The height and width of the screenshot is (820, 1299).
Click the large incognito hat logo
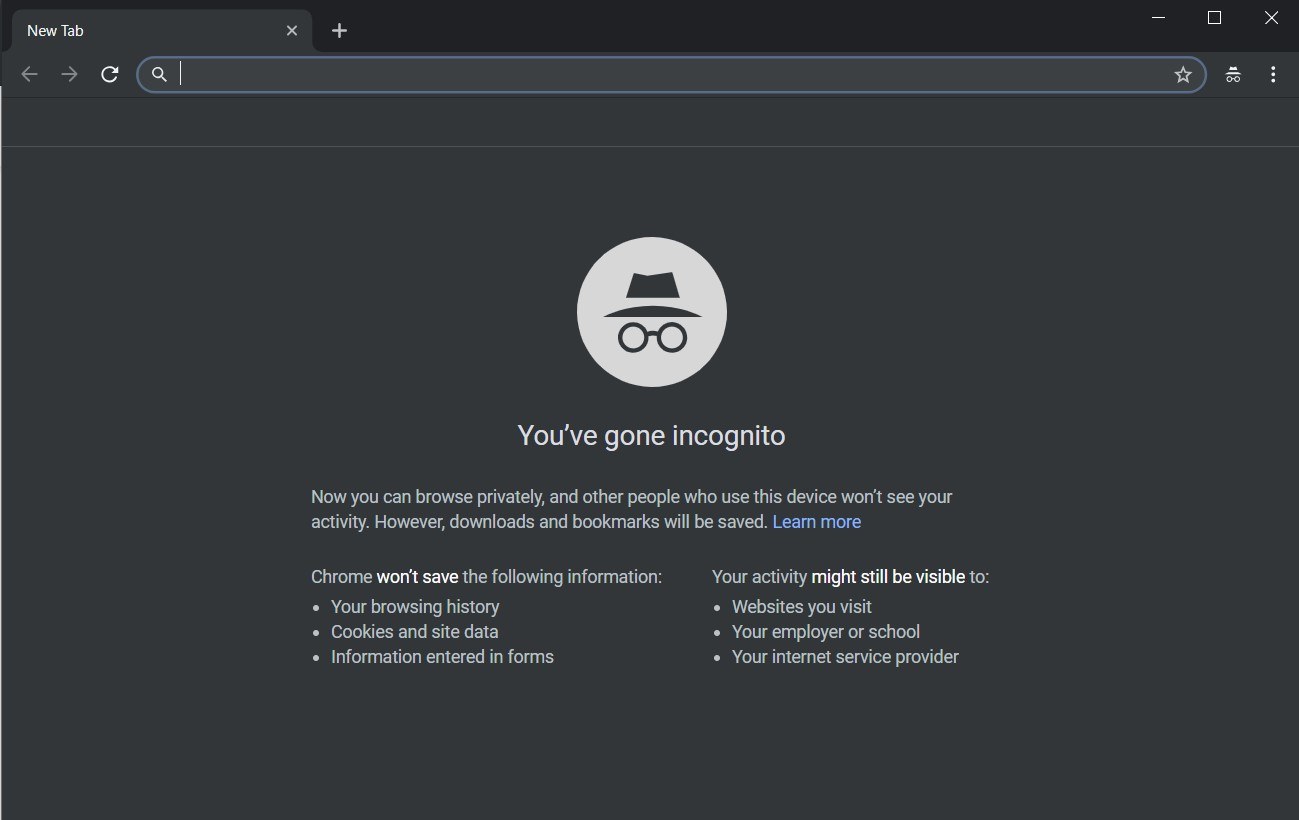(x=652, y=311)
